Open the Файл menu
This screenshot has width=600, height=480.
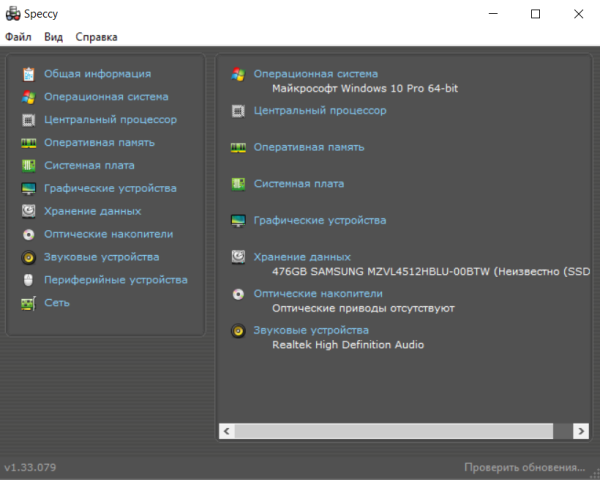18,37
